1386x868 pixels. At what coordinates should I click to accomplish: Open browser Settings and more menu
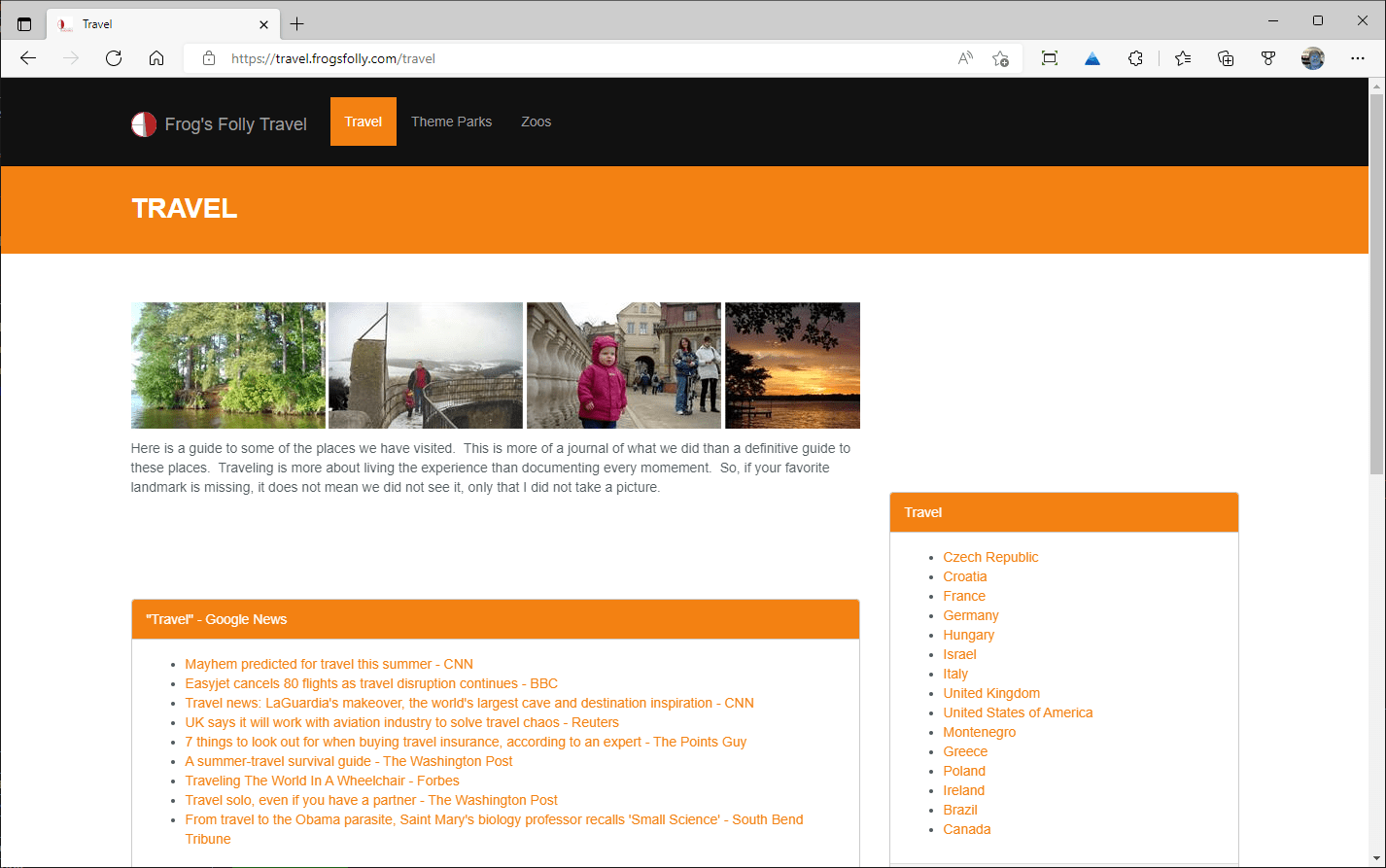tap(1358, 58)
